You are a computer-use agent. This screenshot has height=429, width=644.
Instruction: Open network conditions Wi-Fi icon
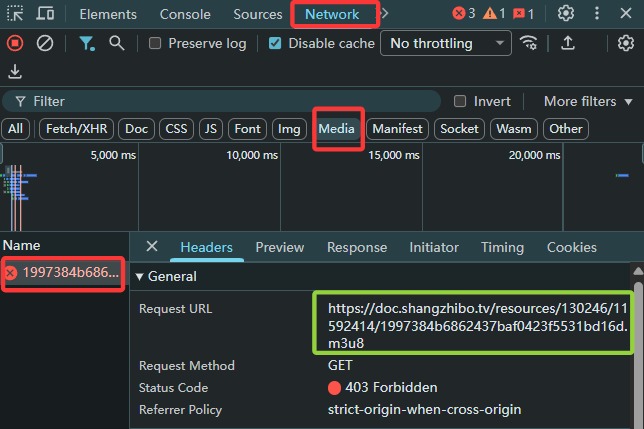coord(528,43)
